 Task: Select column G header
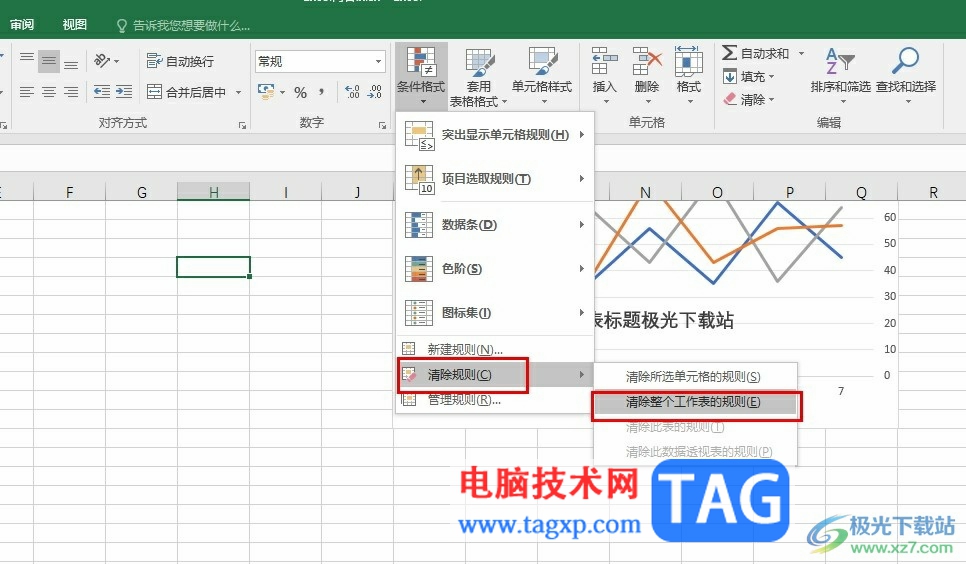(x=142, y=192)
